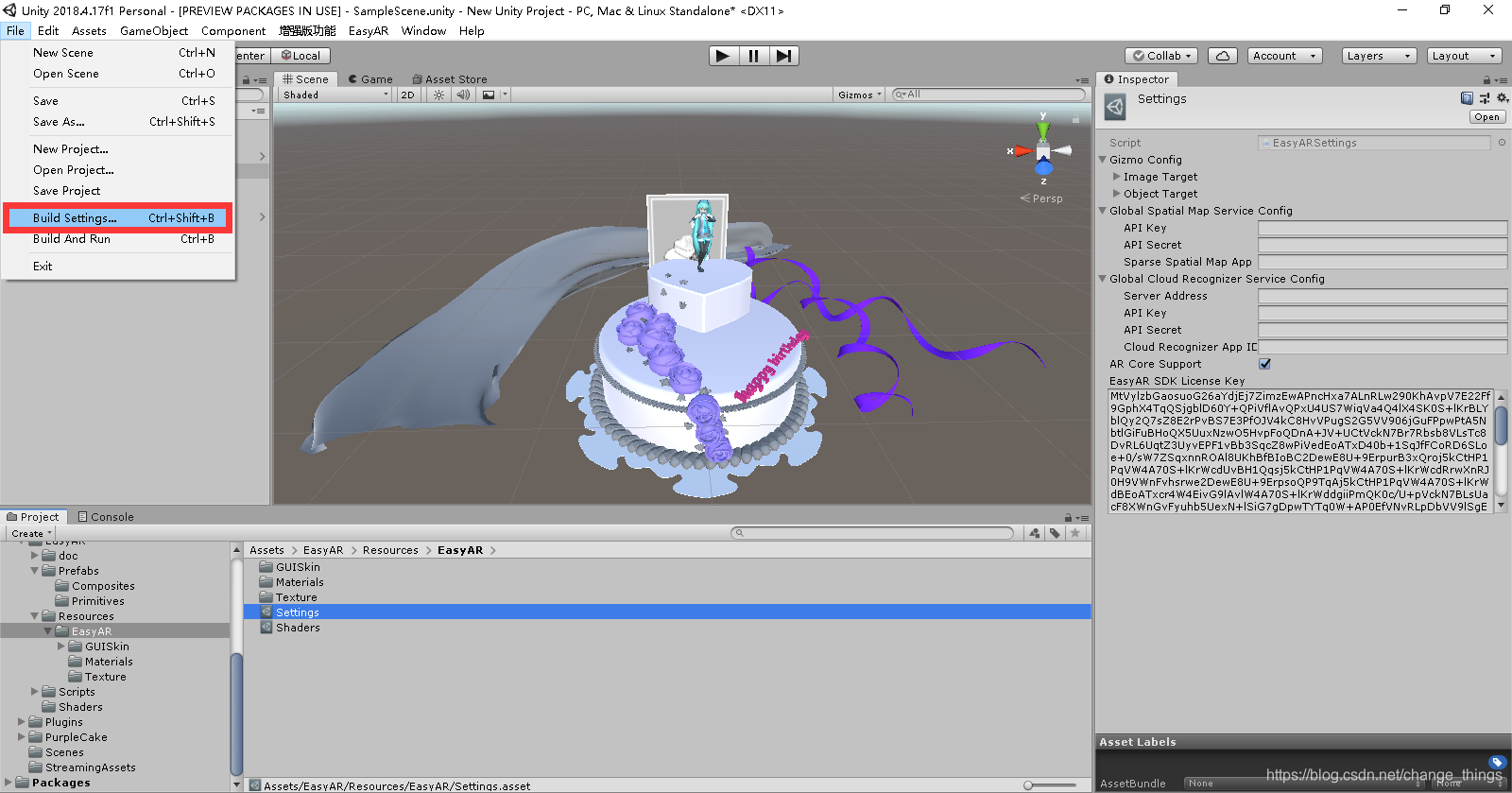1512x793 pixels.
Task: Click the Project panel search field
Action: pos(872,533)
